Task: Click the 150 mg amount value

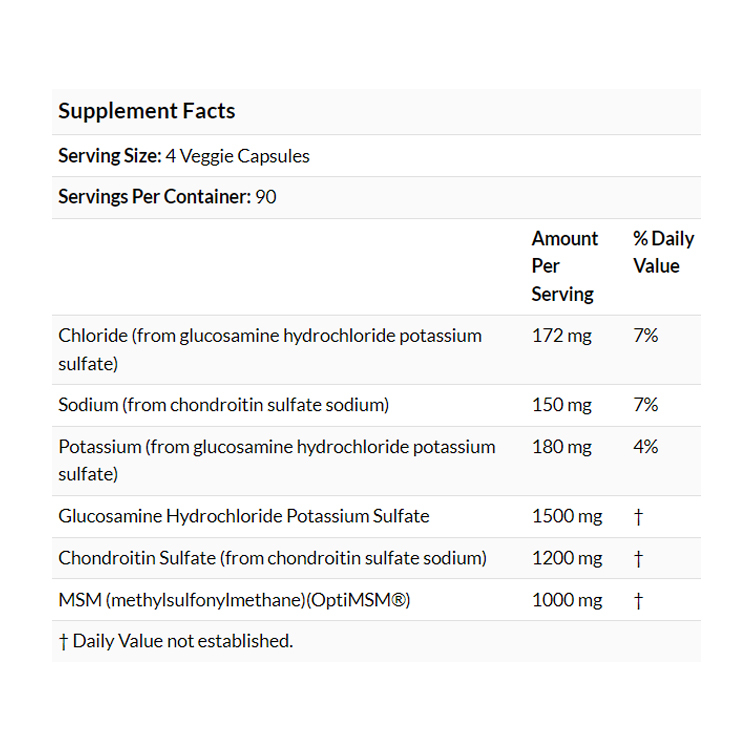Action: (561, 405)
